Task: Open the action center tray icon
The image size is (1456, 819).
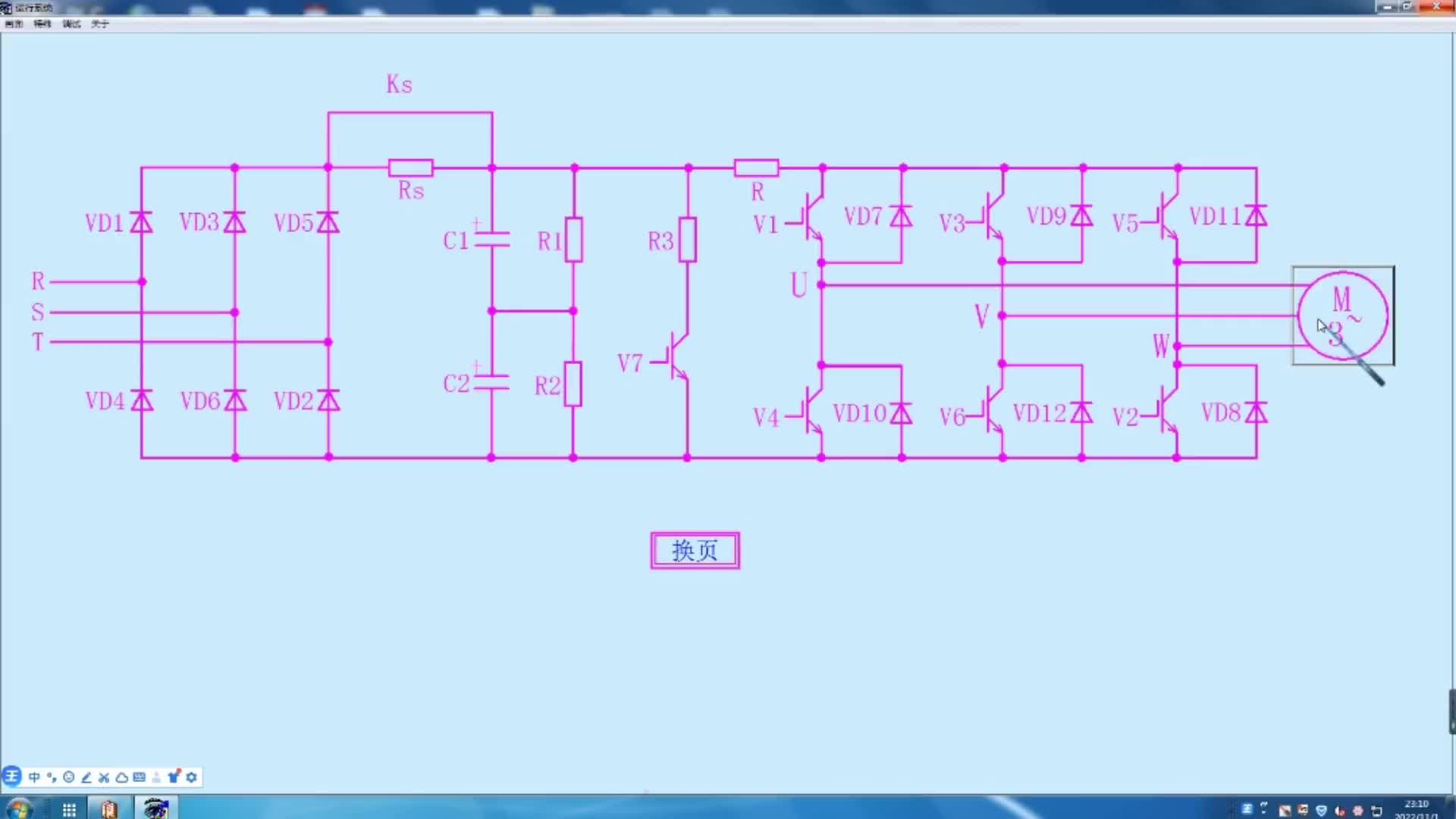Action: click(1377, 811)
